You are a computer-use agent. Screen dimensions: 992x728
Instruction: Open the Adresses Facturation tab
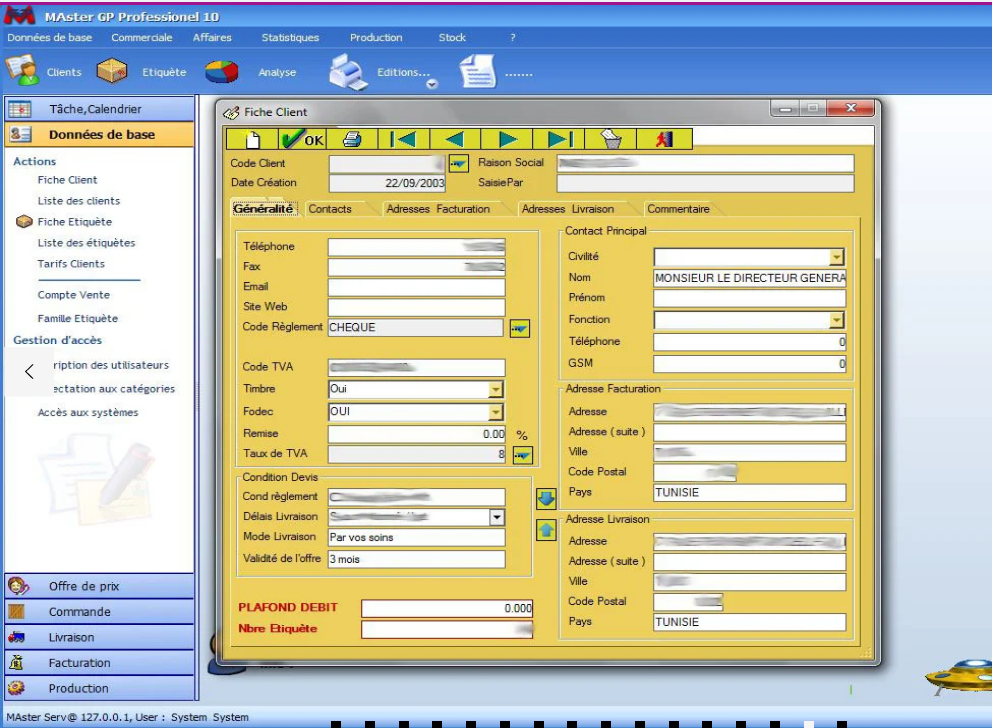pos(438,209)
